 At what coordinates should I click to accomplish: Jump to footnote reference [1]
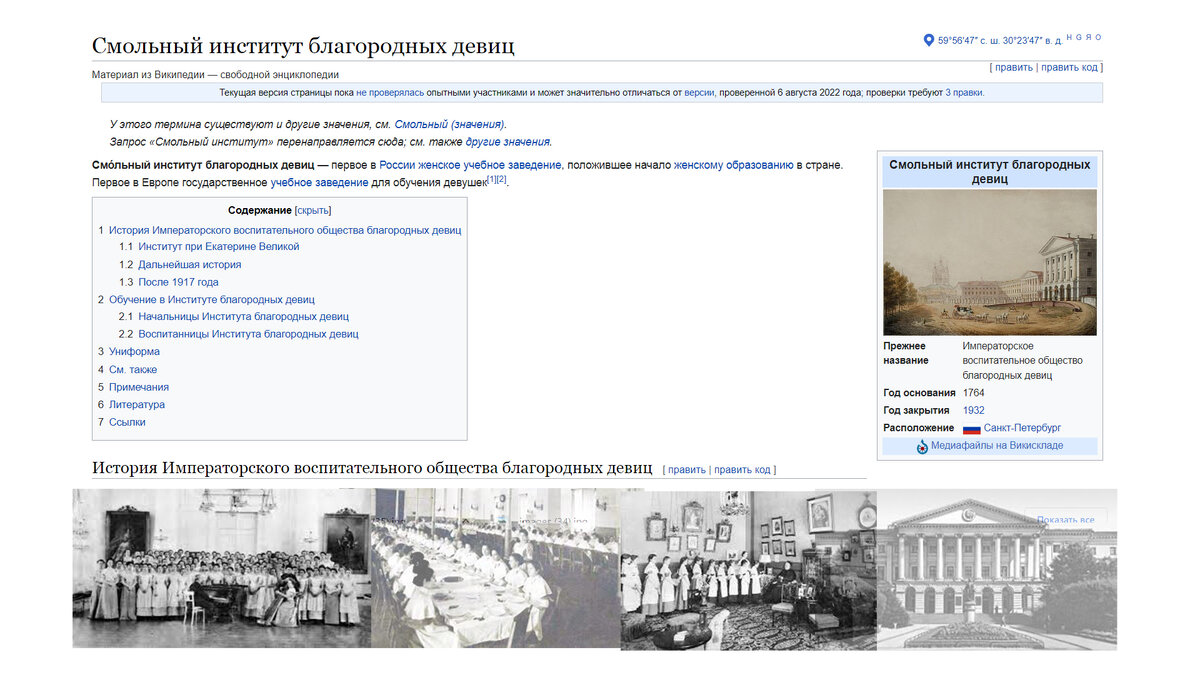(491, 179)
